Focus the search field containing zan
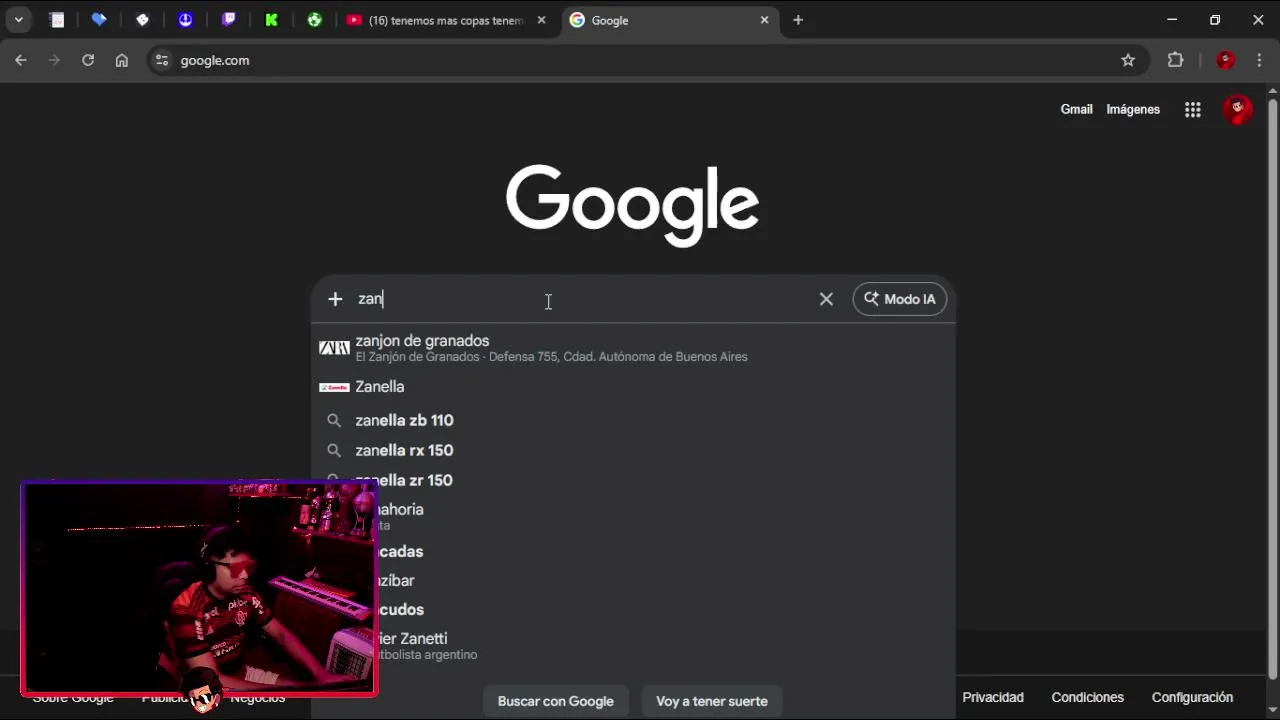Viewport: 1280px width, 720px height. point(580,299)
